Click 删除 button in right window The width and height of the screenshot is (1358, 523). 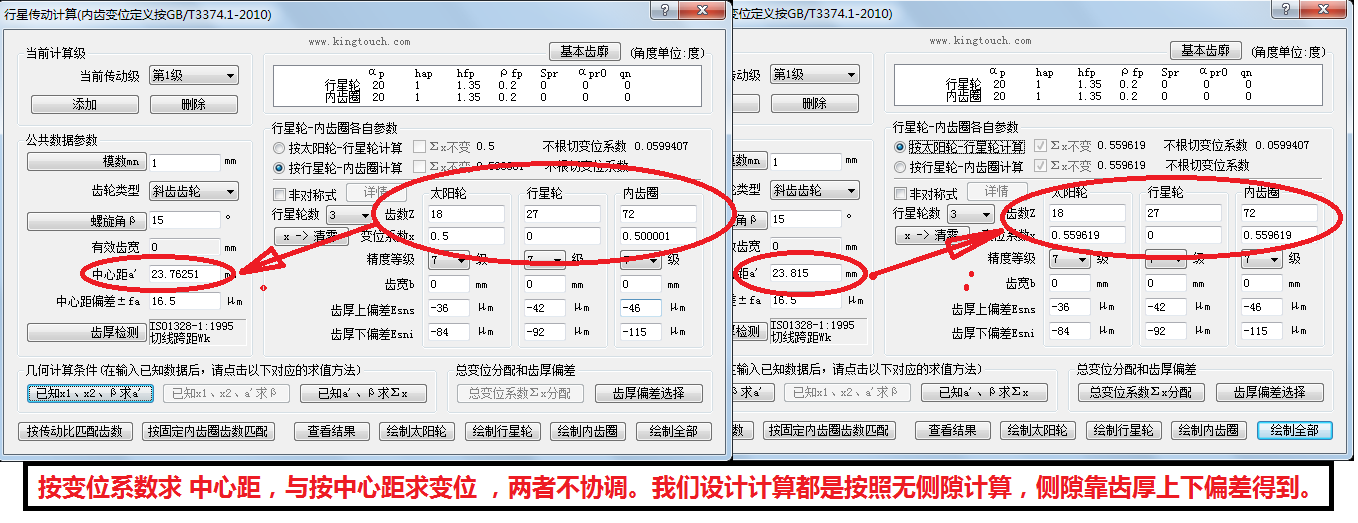point(815,104)
